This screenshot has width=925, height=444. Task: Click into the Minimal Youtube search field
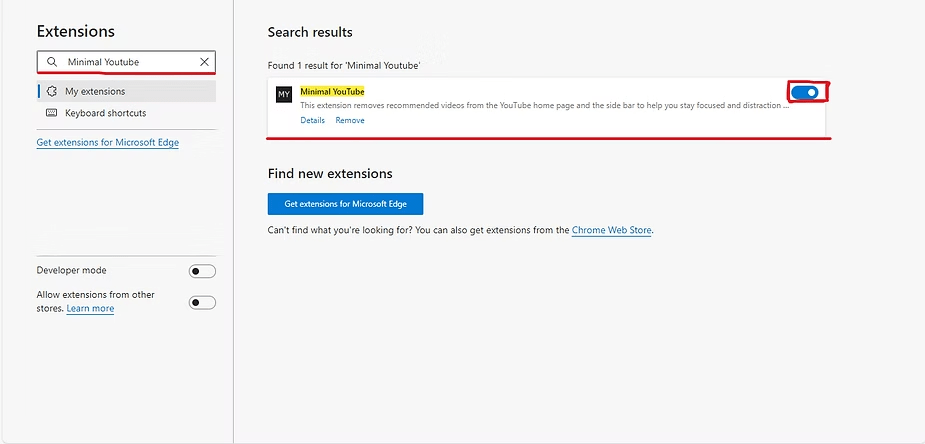click(x=126, y=62)
